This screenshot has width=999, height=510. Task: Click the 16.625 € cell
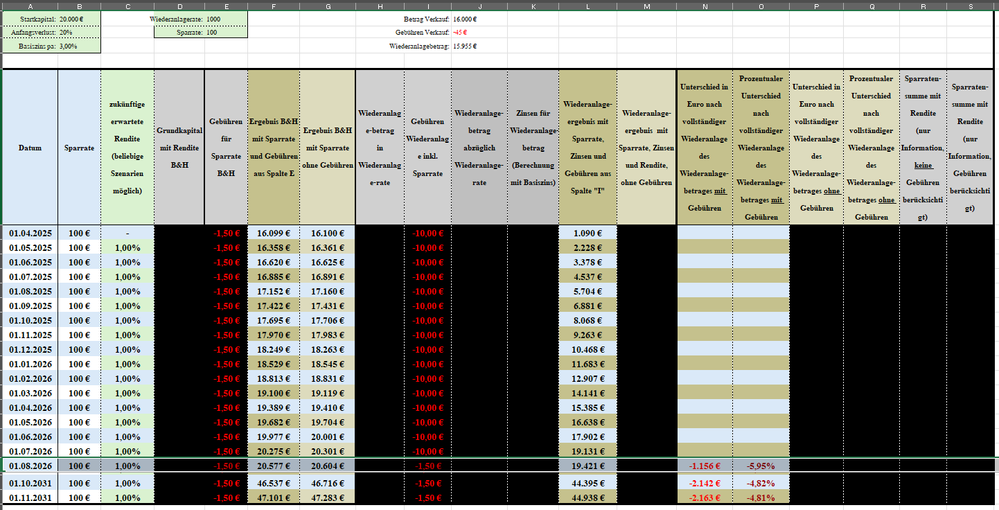pos(327,262)
